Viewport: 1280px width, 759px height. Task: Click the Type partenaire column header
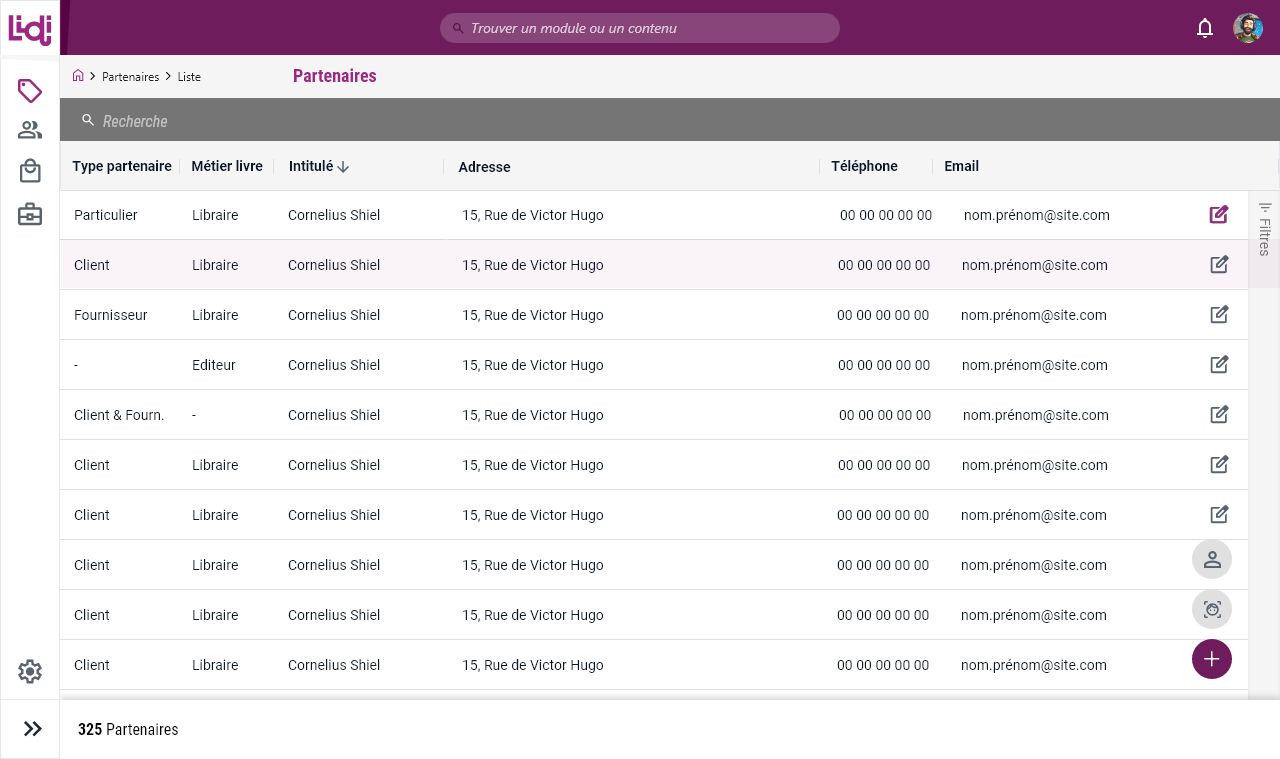click(122, 166)
